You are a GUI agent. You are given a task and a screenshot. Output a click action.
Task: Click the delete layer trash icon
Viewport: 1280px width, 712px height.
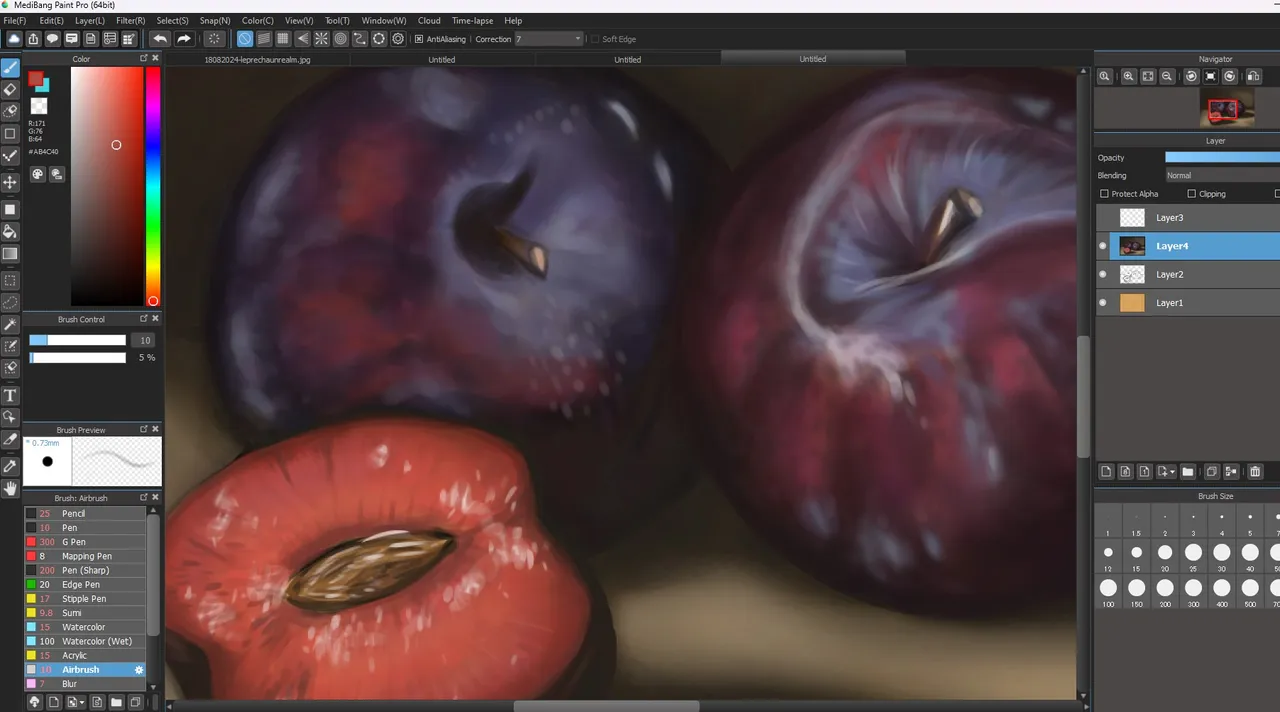pos(1256,472)
